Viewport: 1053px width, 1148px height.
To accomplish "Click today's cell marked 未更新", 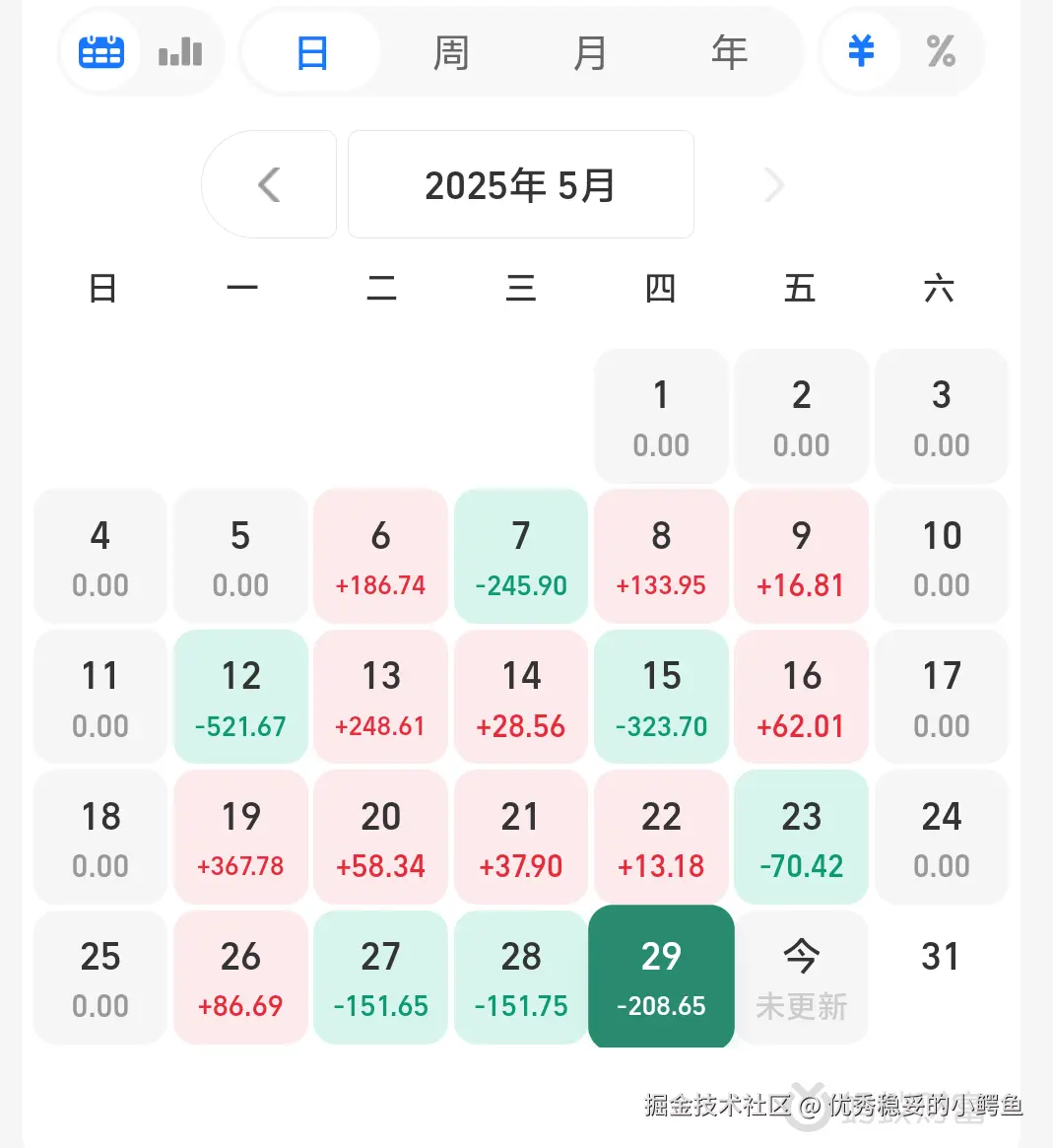I will click(x=801, y=977).
